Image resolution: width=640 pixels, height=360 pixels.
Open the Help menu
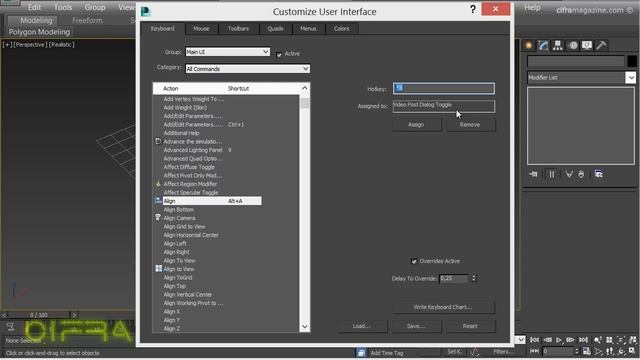pyautogui.click(x=532, y=7)
